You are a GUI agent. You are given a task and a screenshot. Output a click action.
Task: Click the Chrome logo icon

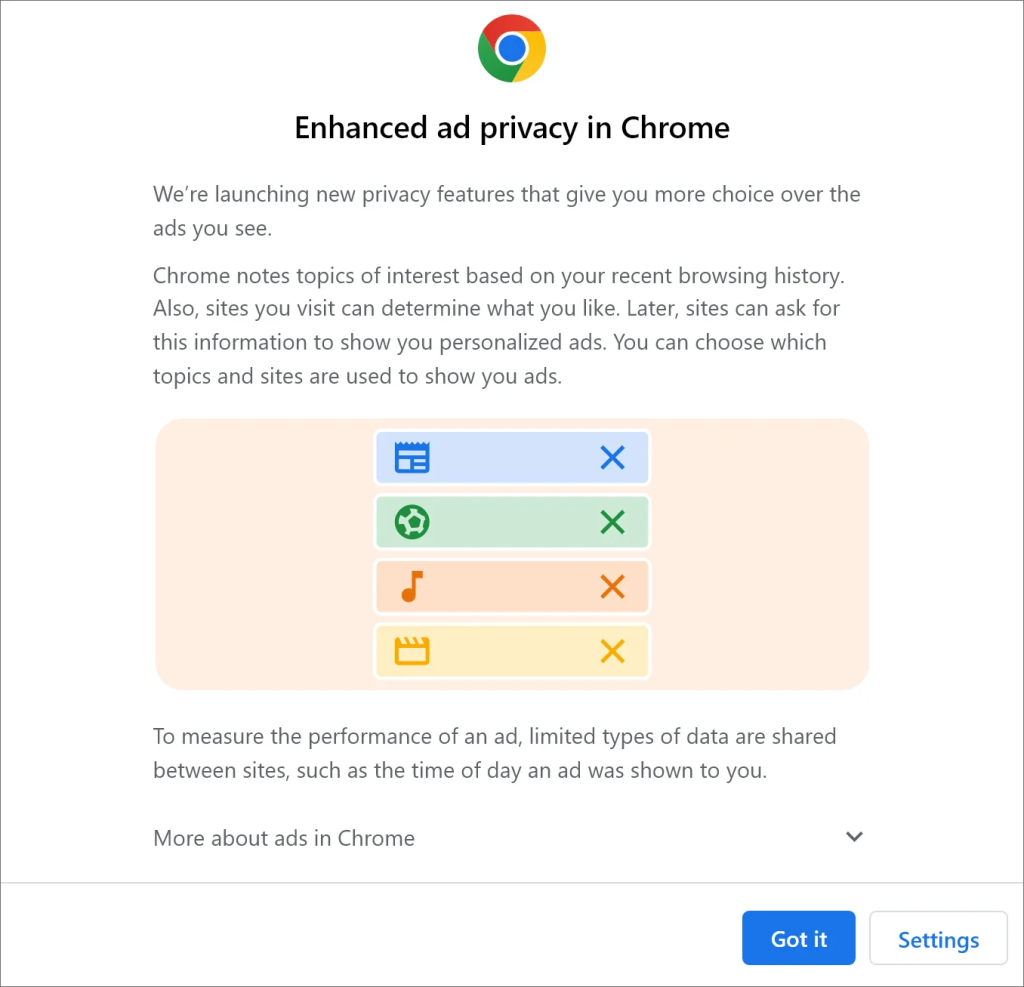[511, 47]
